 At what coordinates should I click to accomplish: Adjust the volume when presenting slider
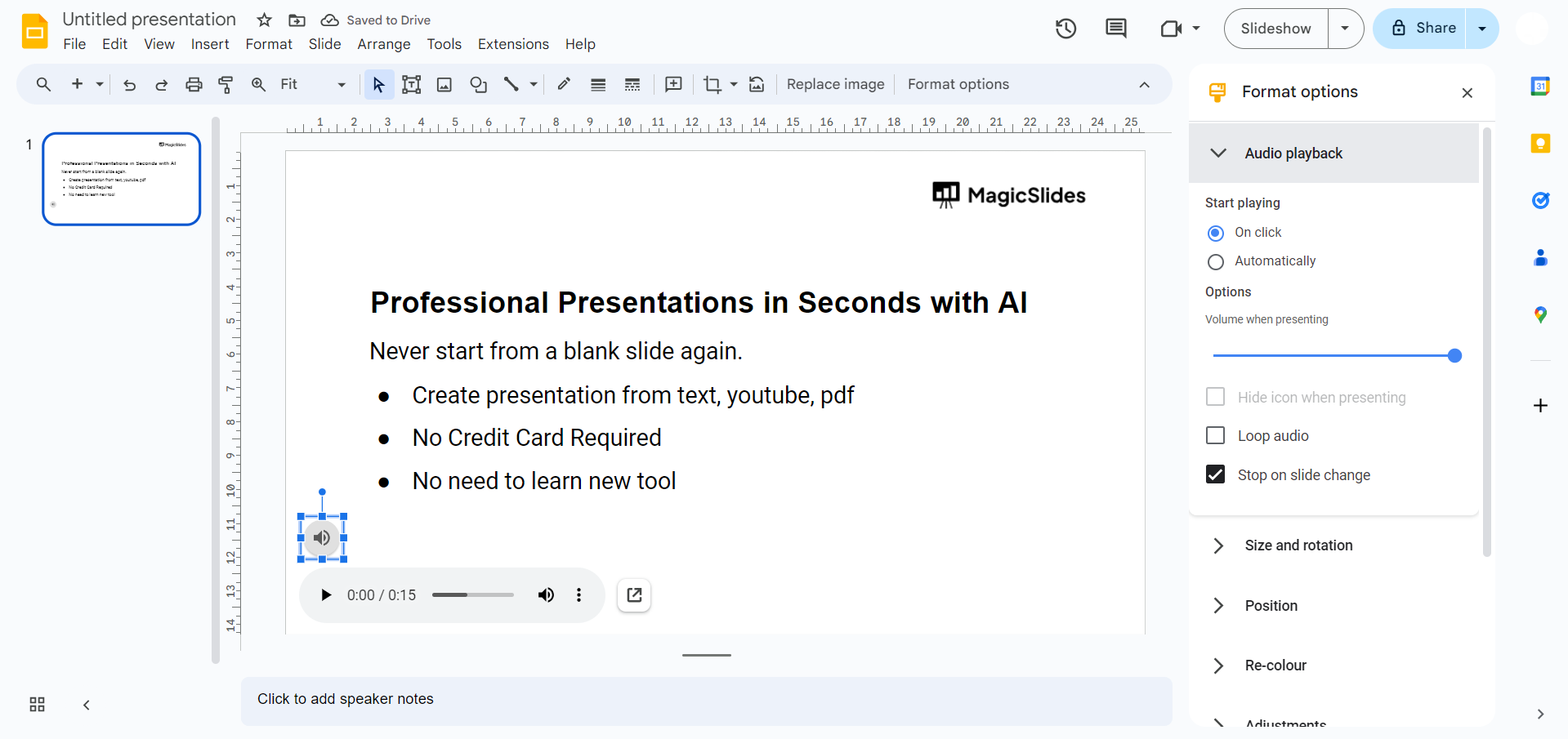pyautogui.click(x=1454, y=356)
